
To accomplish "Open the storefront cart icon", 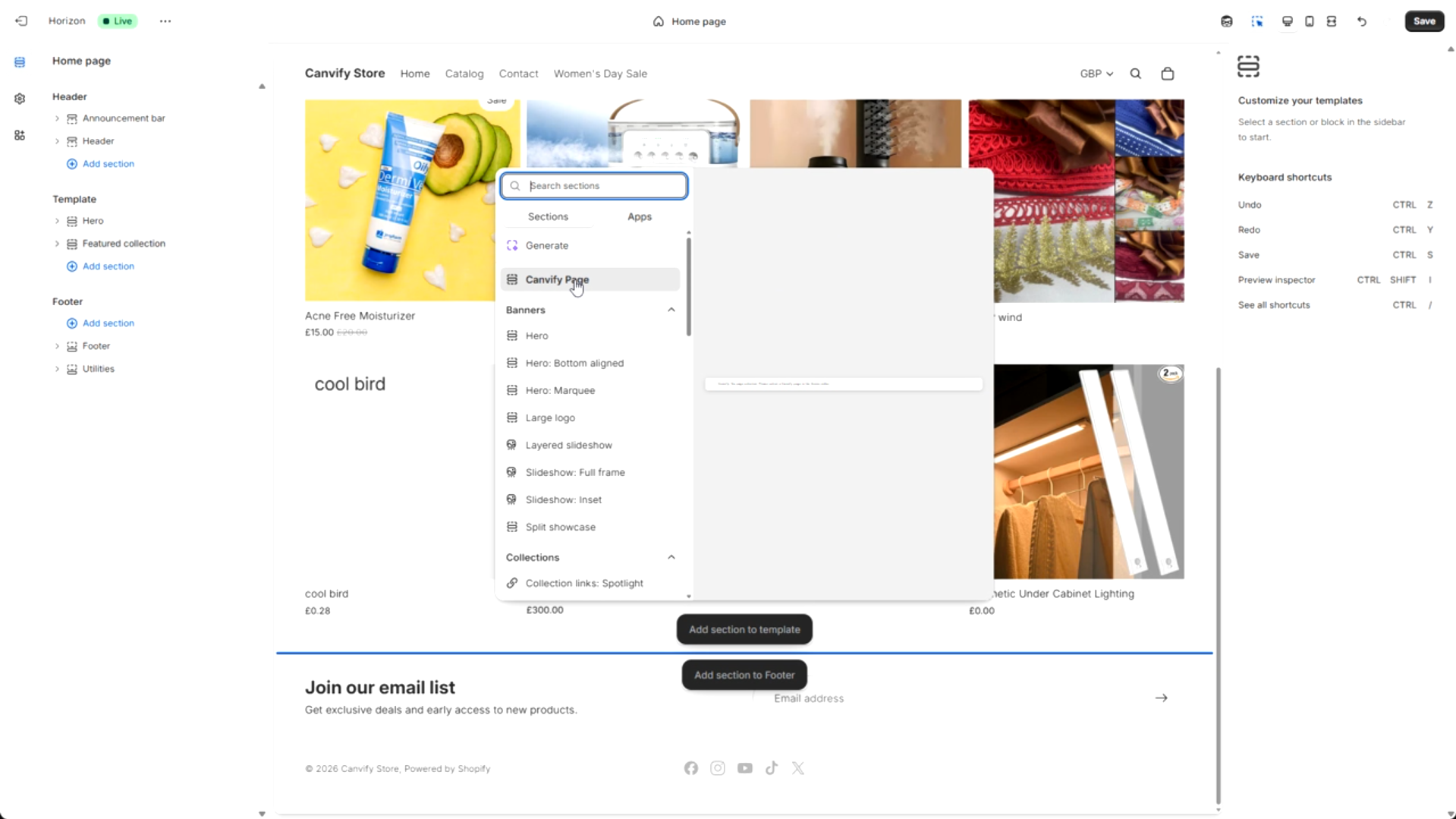I will point(1167,74).
